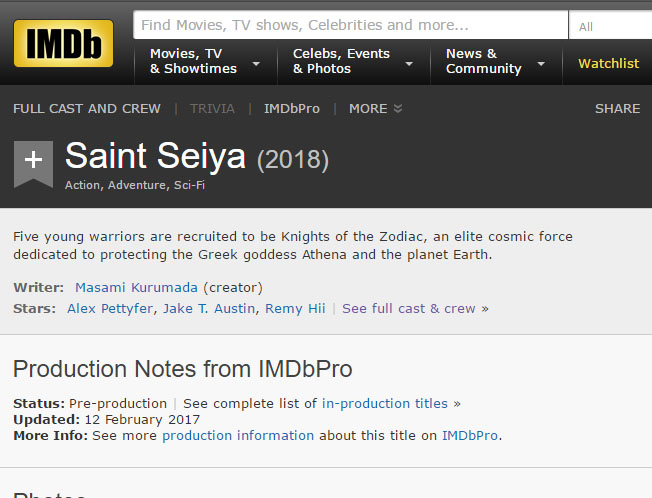Click the Updated 12 February 2017 text
Screen dimensions: 652x498
tap(106, 419)
